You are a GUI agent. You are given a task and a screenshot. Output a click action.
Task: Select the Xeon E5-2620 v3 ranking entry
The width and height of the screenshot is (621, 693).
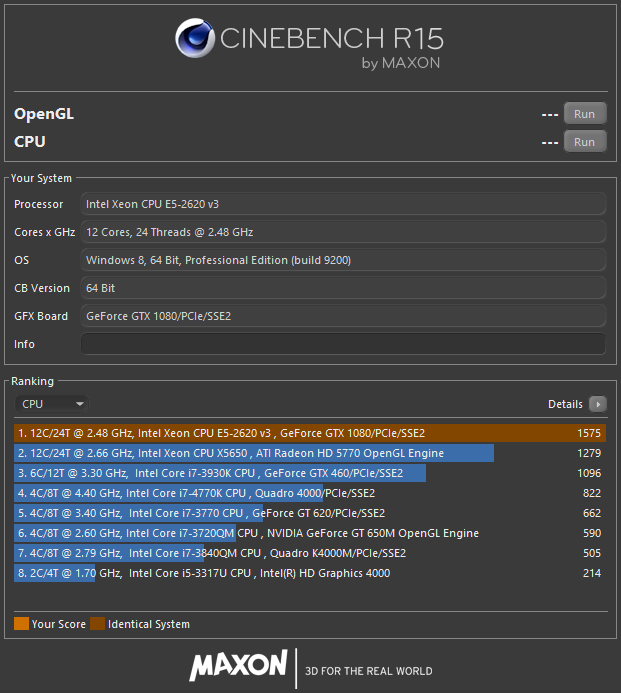[x=310, y=433]
